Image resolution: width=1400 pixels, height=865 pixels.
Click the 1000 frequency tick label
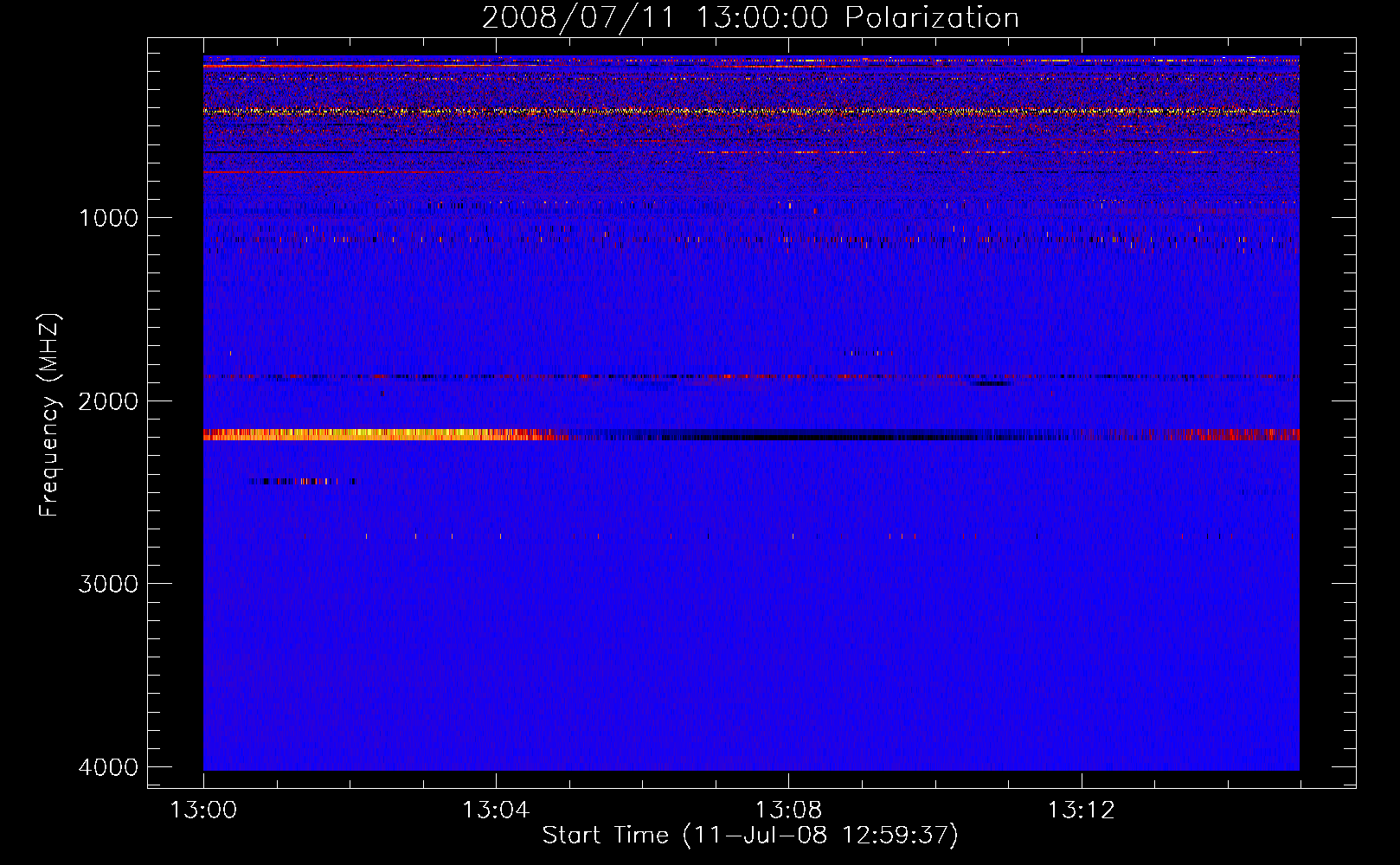tap(108, 218)
